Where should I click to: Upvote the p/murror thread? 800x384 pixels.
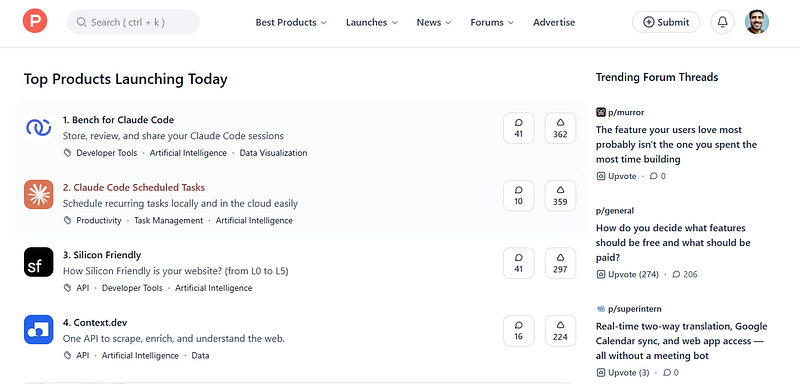(616, 176)
